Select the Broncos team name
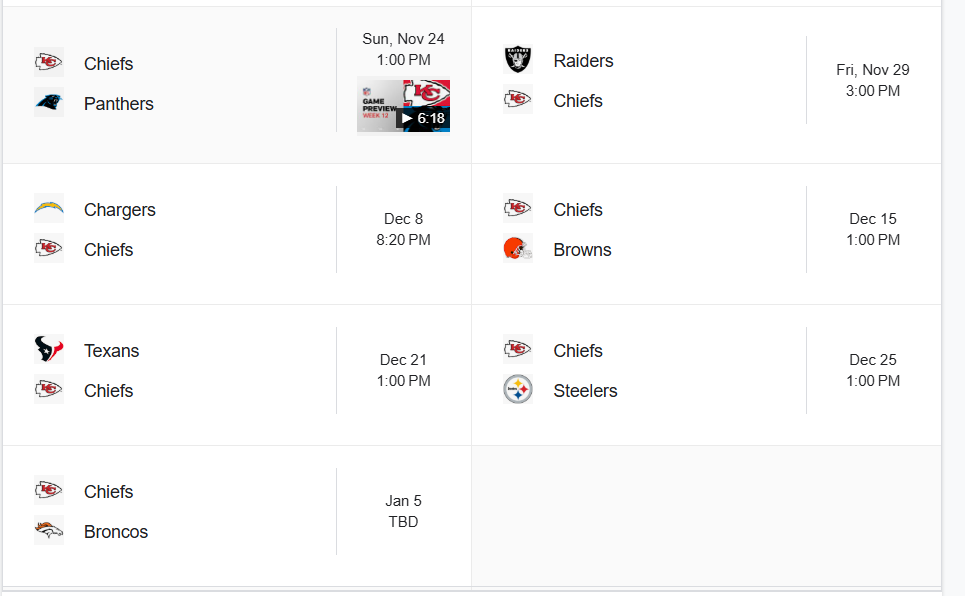This screenshot has height=596, width=965. (x=116, y=531)
